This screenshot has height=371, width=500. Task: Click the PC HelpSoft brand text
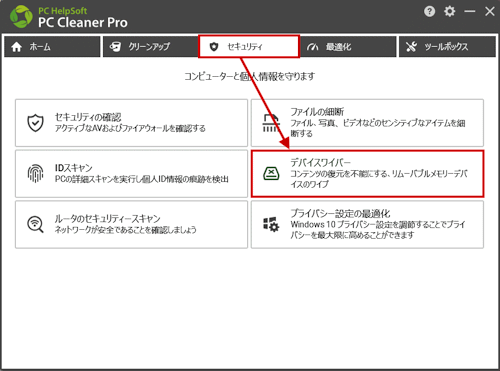63,11
